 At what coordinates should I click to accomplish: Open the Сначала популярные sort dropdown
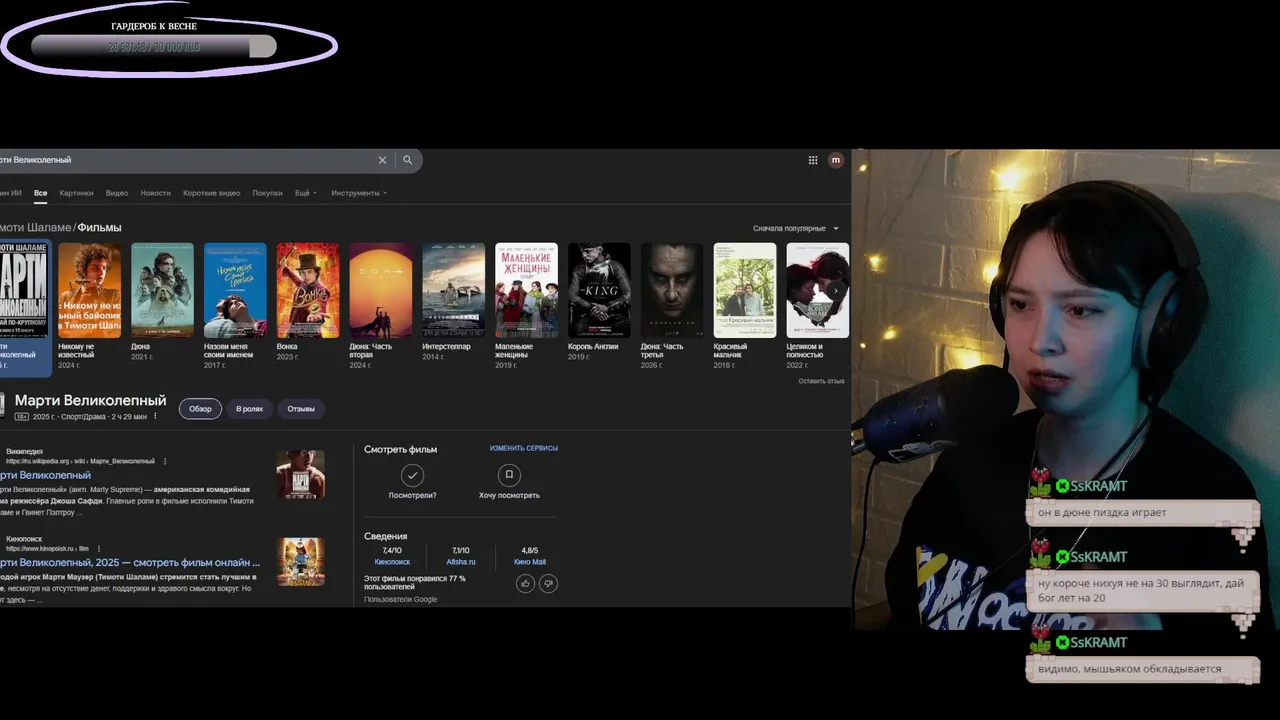pyautogui.click(x=796, y=229)
